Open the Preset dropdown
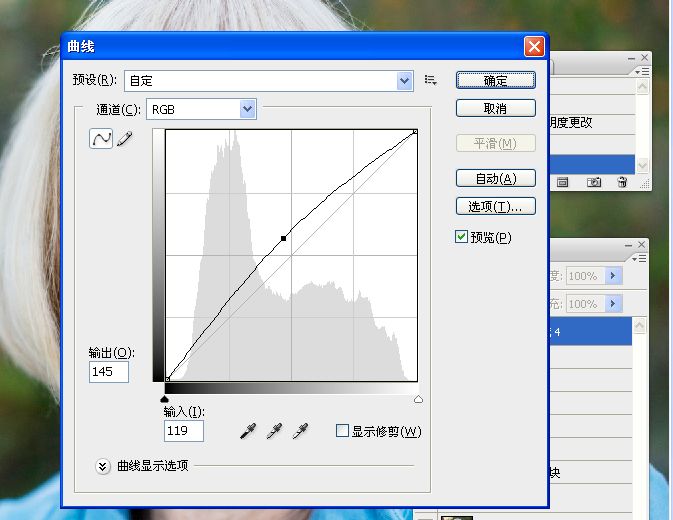This screenshot has width=673, height=520. [x=405, y=81]
